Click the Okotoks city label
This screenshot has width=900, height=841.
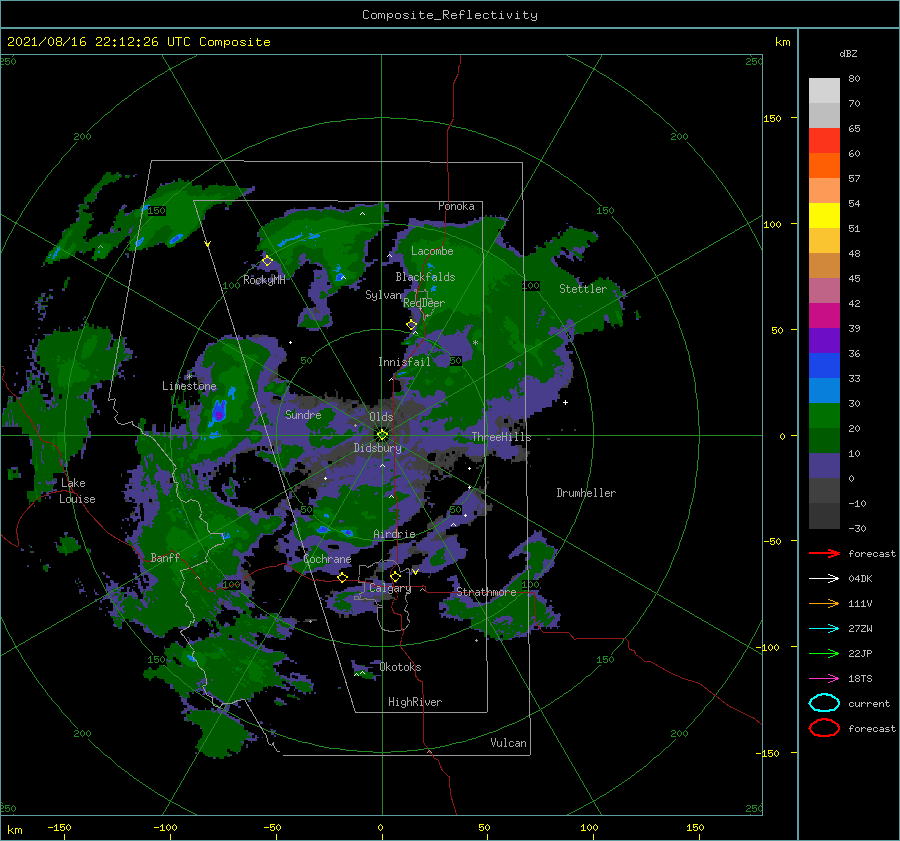click(400, 667)
